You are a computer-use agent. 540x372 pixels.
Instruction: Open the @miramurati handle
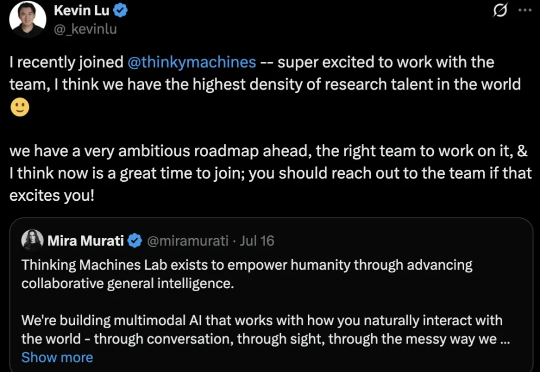[188, 240]
